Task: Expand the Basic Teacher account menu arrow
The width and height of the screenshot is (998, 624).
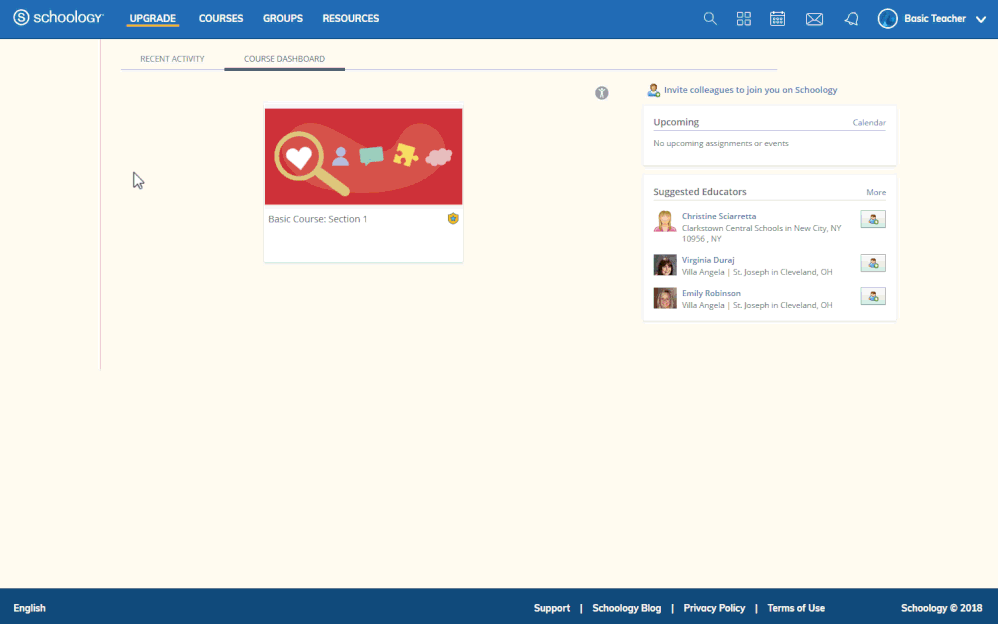Action: tap(981, 19)
